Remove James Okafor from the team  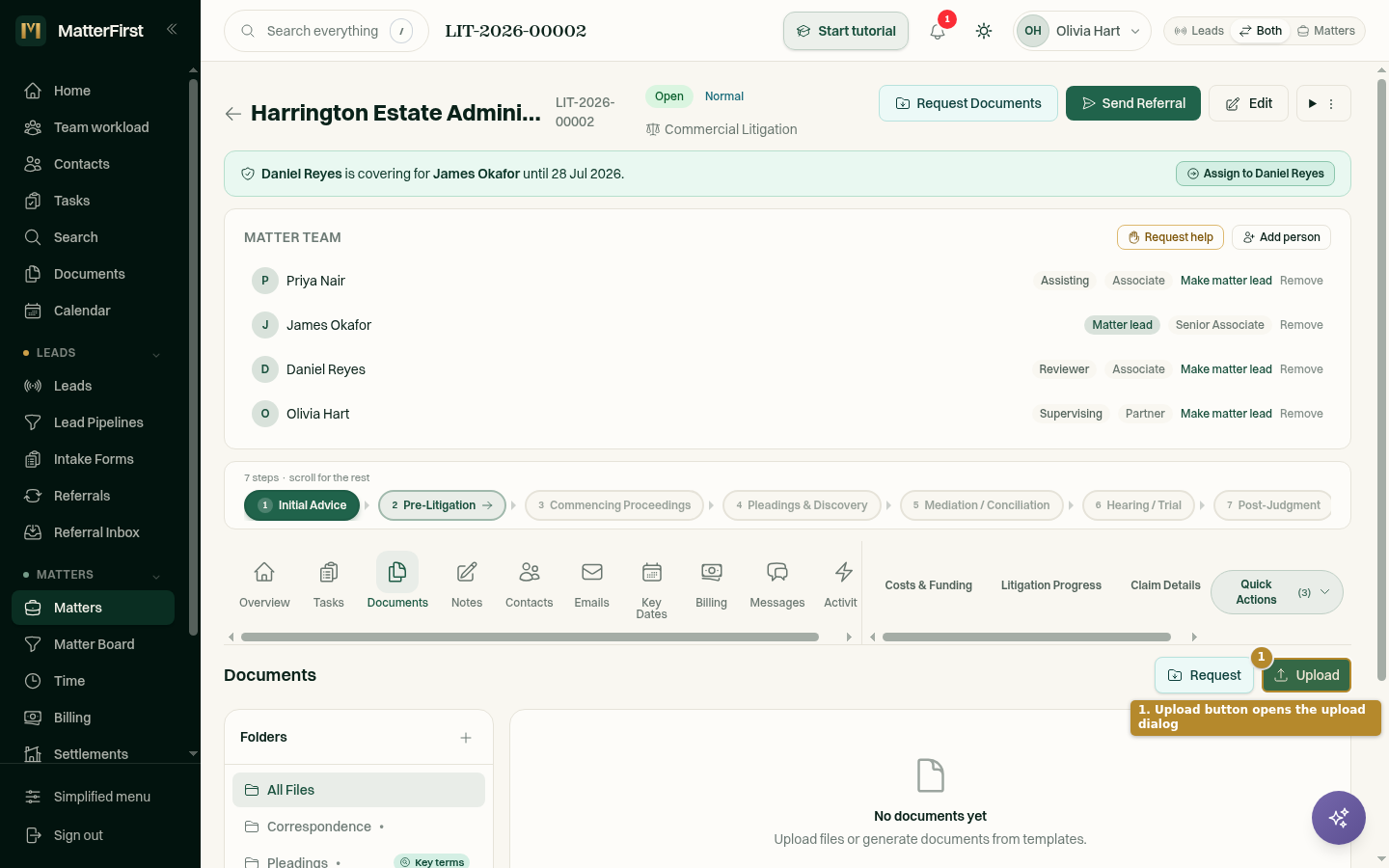pyautogui.click(x=1301, y=325)
